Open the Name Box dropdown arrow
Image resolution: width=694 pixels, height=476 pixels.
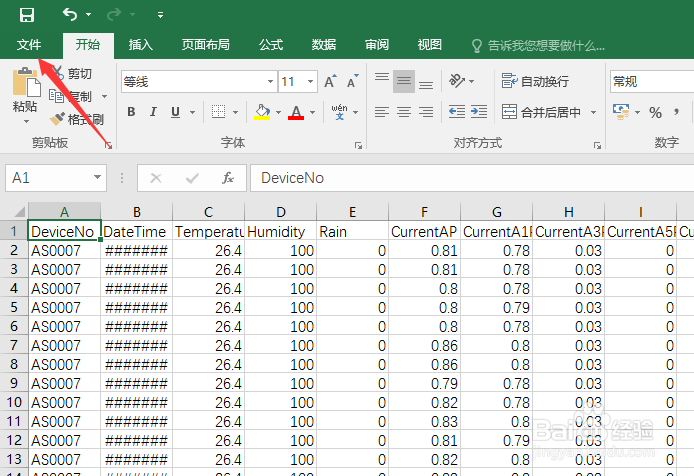pyautogui.click(x=97, y=178)
